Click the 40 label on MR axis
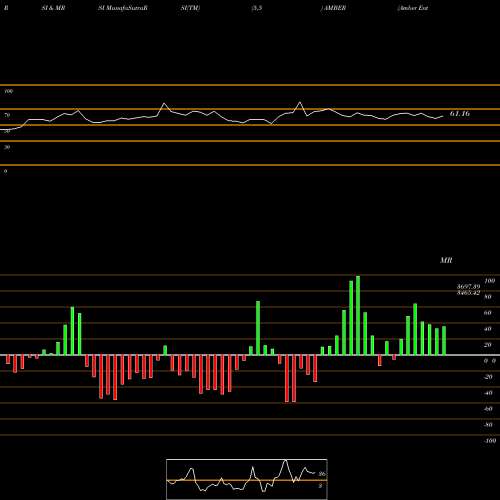Screen dimensions: 500x500 [488, 329]
